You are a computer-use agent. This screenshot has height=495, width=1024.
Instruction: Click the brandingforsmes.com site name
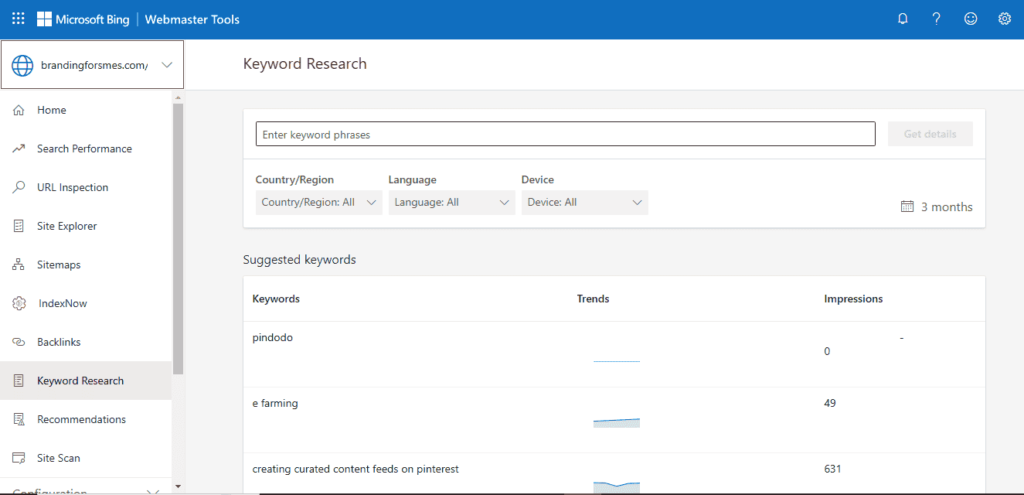point(95,65)
